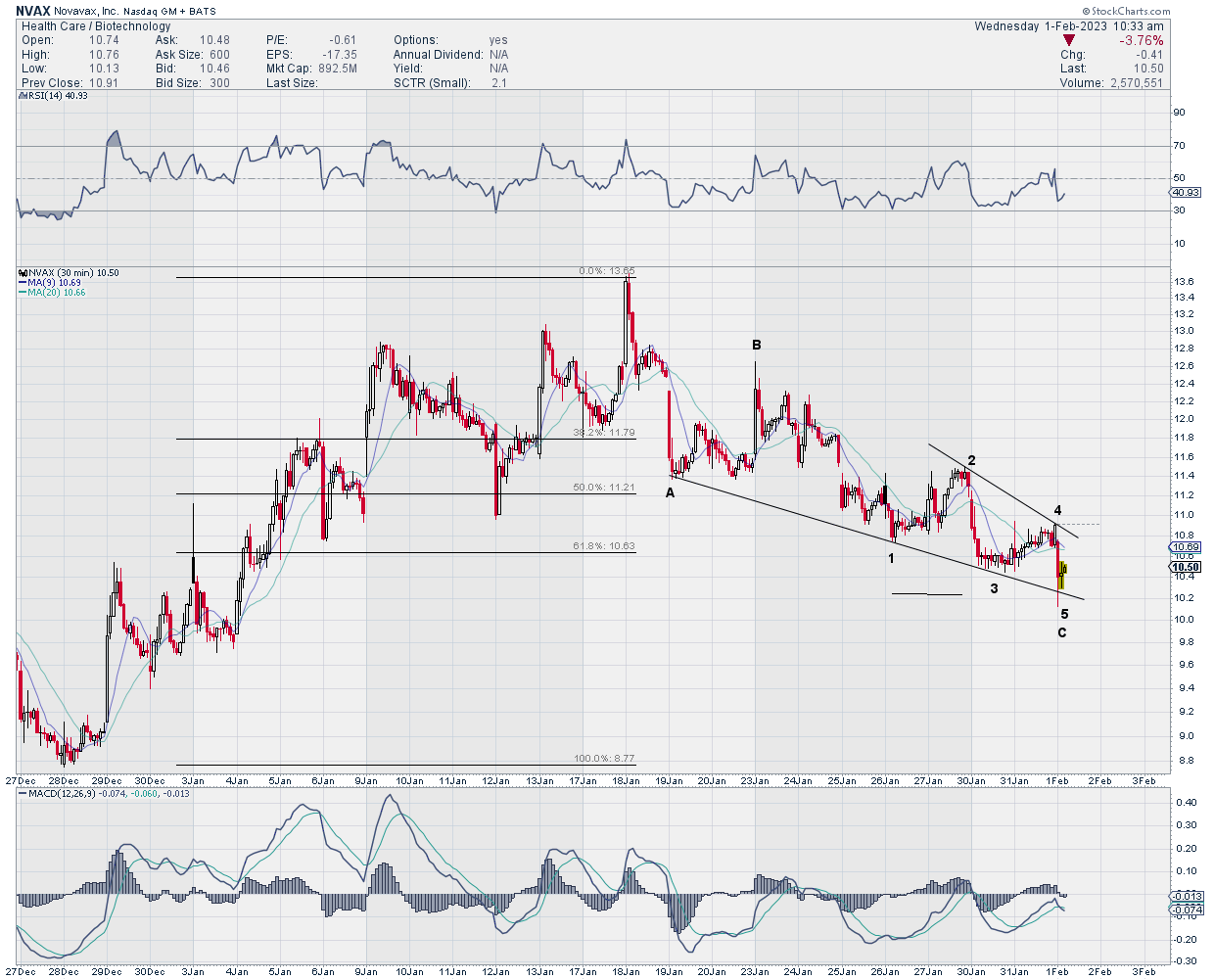
Task: Click the 40.93 RSI value tag on right axis
Action: [1186, 192]
